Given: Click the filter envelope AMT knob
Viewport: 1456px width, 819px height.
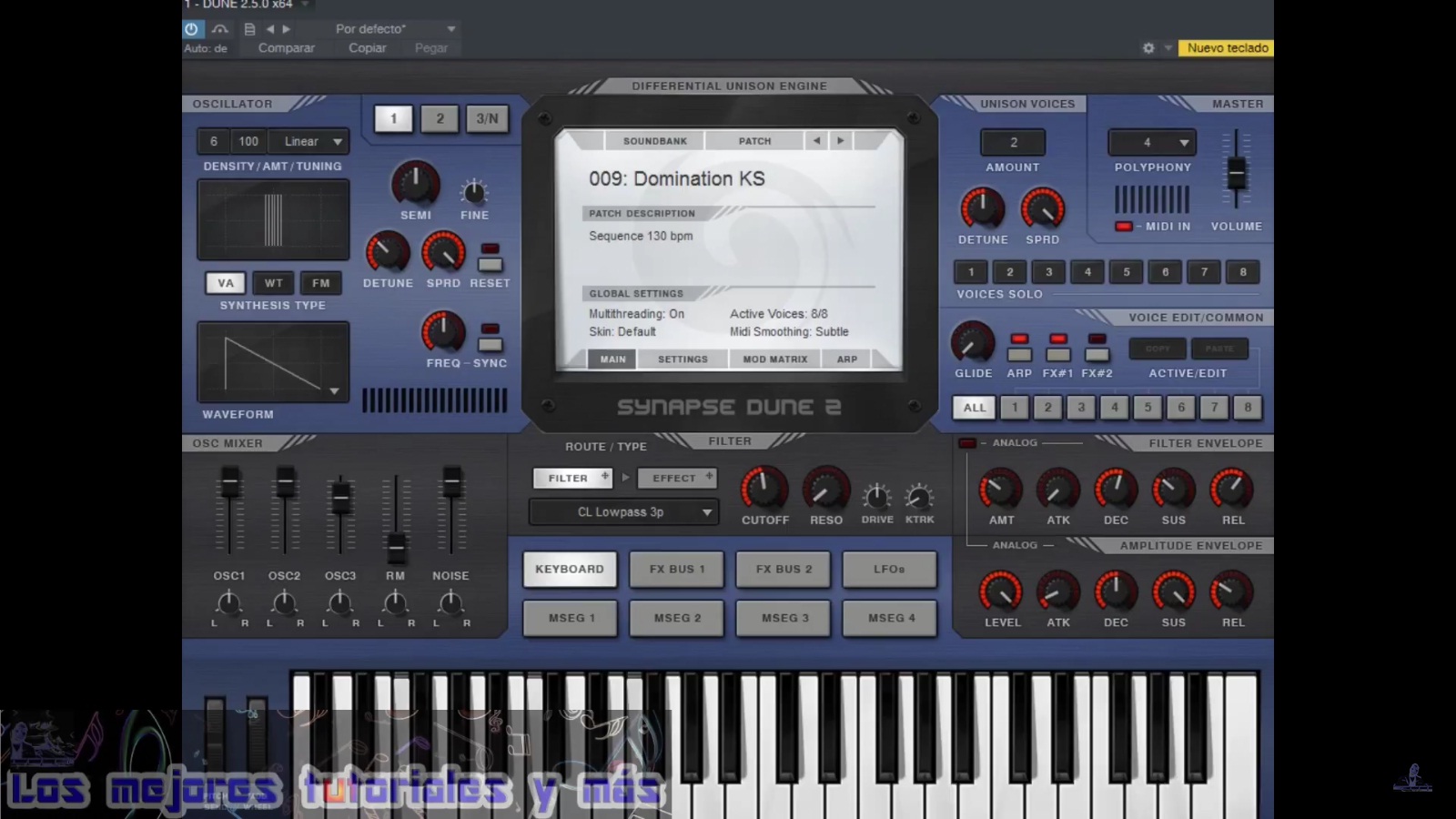Looking at the screenshot, I should 1001,490.
